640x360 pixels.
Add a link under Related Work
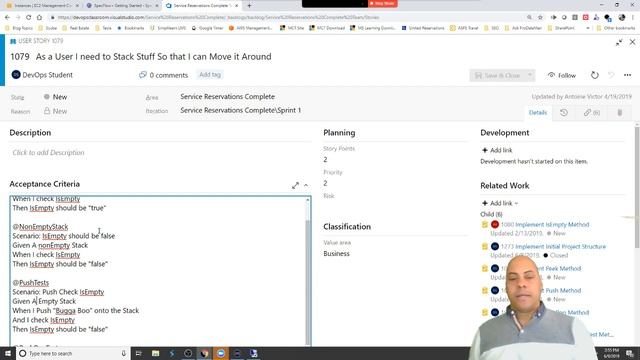[x=500, y=203]
